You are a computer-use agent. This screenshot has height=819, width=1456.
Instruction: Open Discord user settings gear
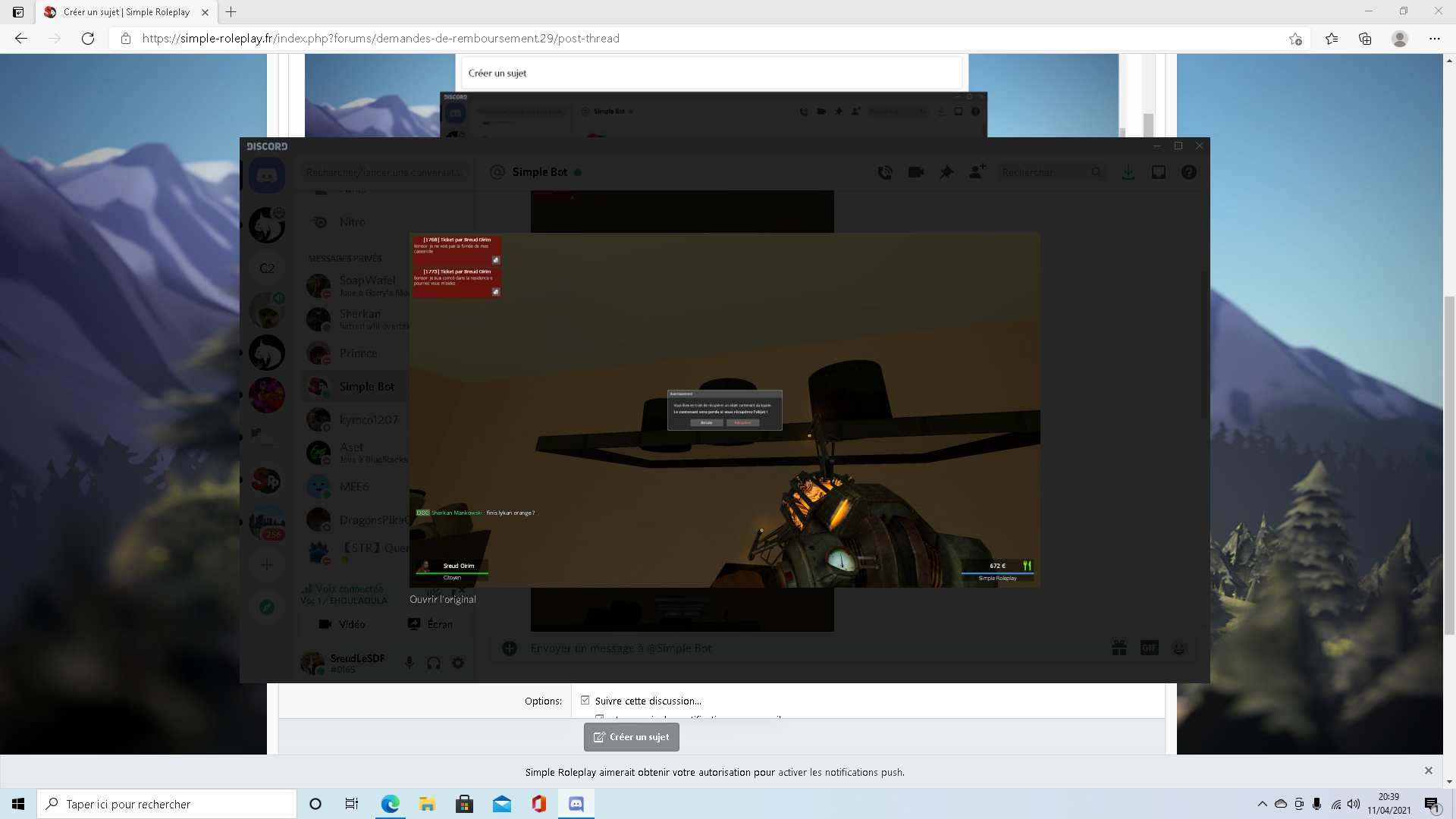[x=458, y=663]
